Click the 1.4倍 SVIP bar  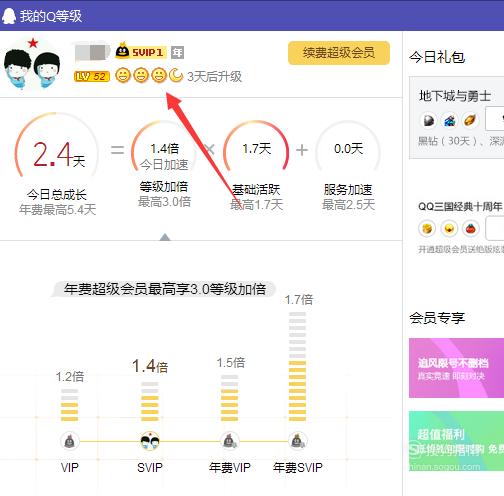coord(150,402)
